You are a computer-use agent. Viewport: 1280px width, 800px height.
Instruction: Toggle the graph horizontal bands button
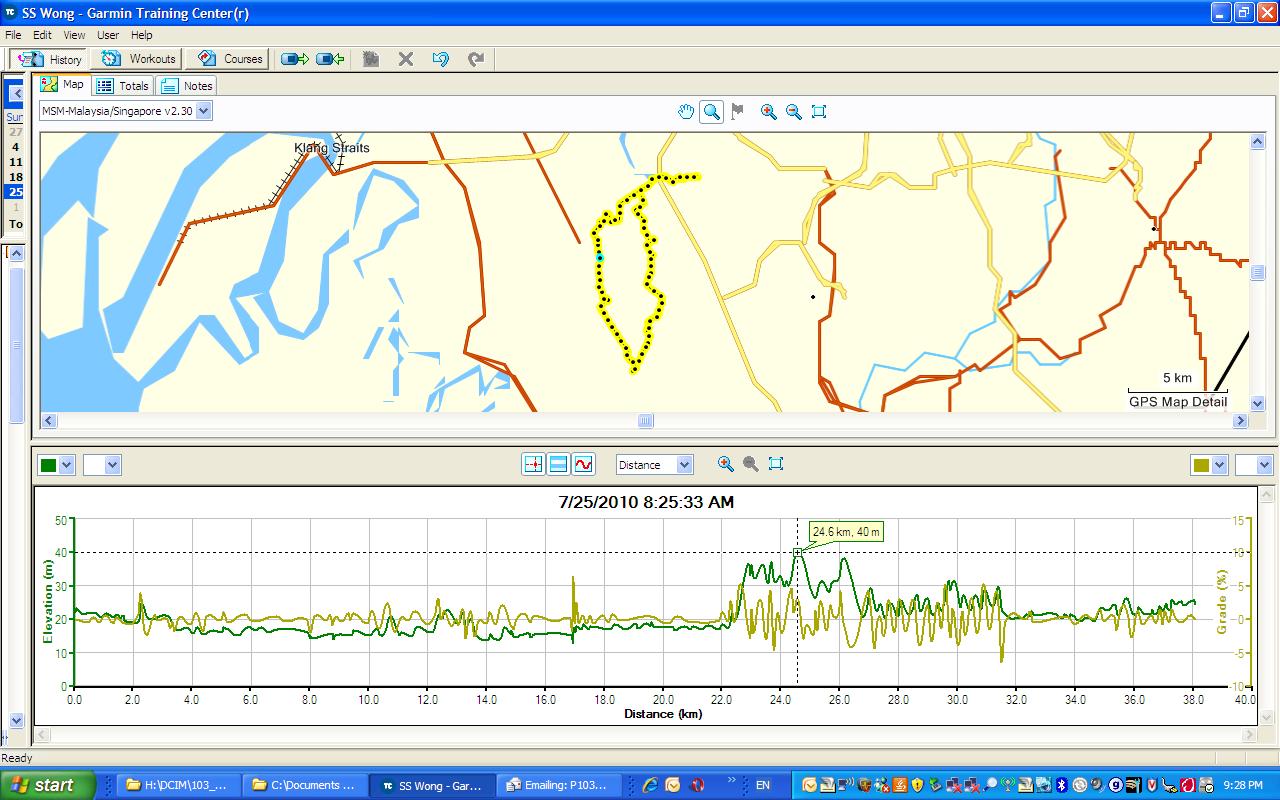[559, 465]
